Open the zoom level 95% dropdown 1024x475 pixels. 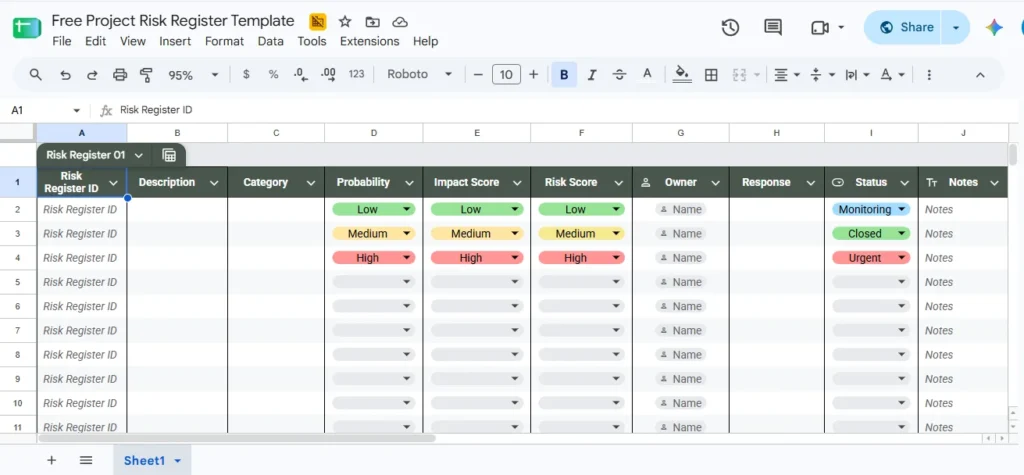[x=193, y=75]
